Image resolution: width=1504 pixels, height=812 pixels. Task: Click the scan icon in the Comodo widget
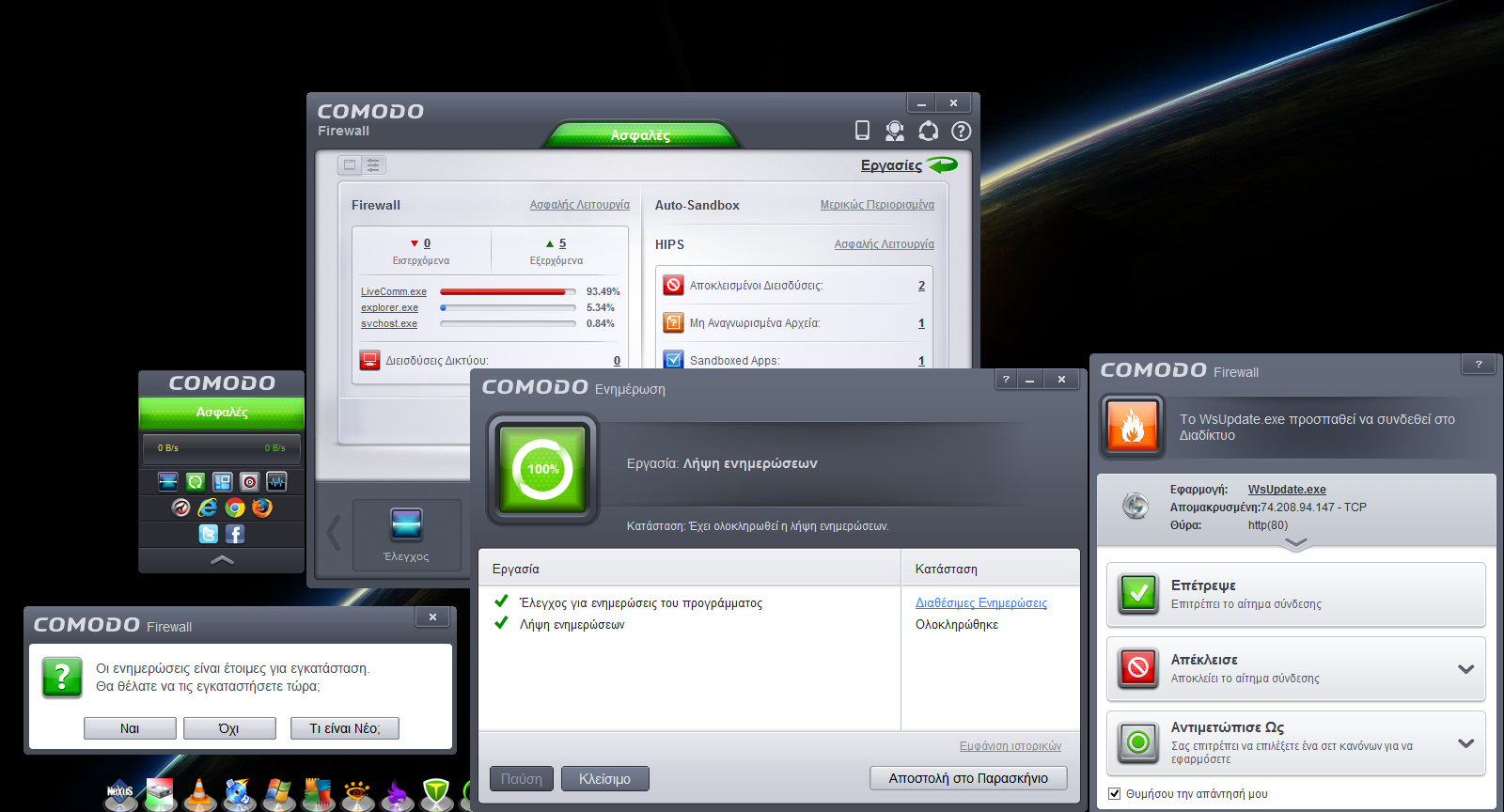pyautogui.click(x=168, y=482)
